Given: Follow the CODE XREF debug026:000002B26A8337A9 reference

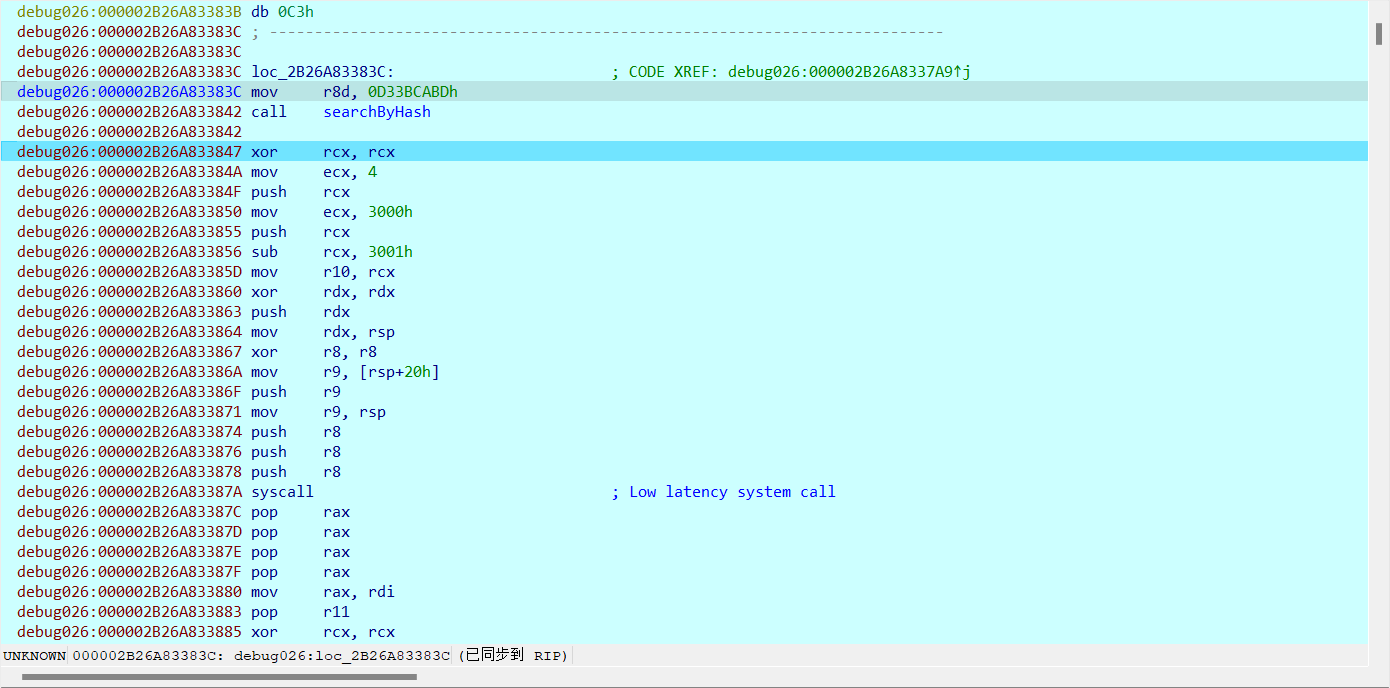Looking at the screenshot, I should 848,72.
